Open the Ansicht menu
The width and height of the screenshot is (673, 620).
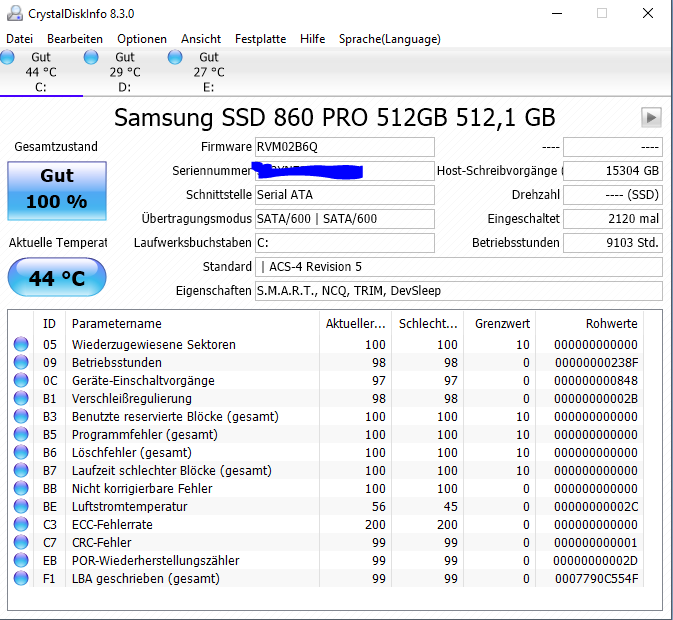tap(200, 39)
